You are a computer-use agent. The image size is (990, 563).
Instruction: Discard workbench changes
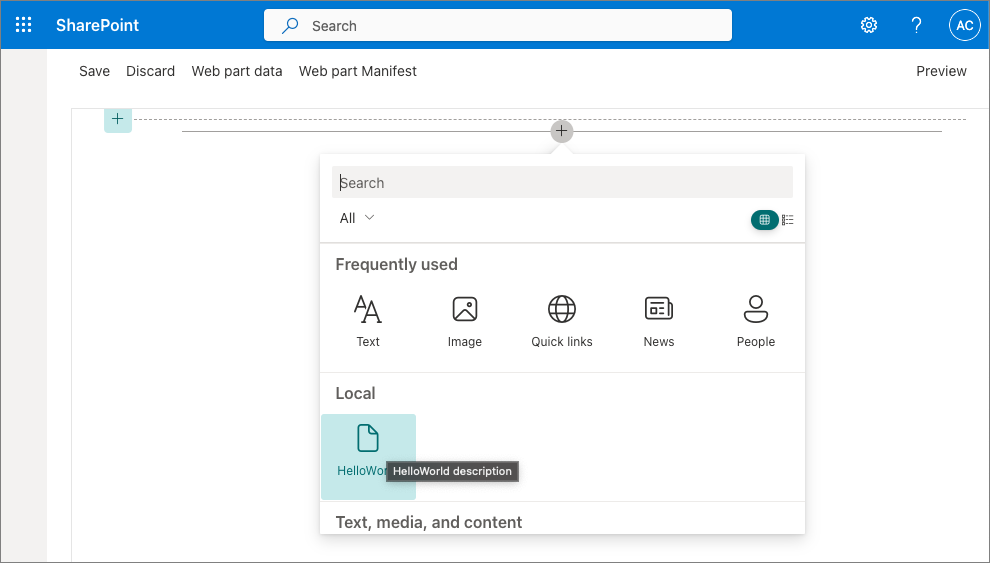pyautogui.click(x=150, y=71)
